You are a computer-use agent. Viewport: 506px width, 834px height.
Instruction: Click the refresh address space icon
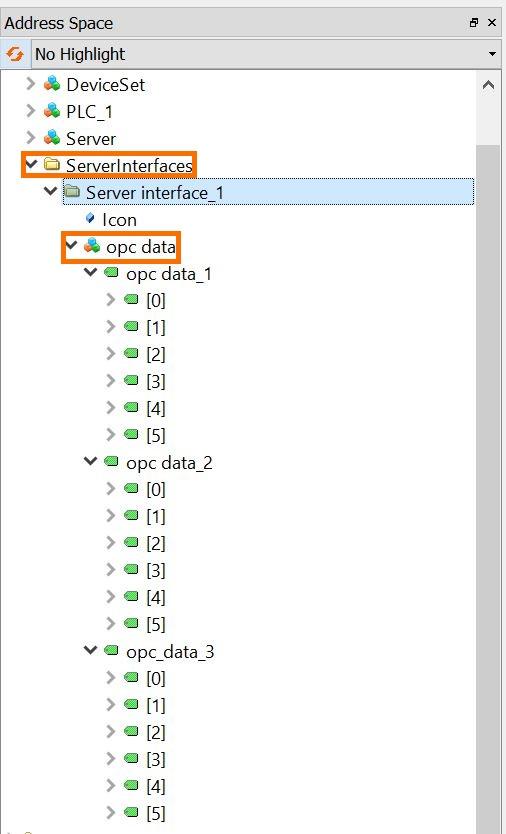click(x=15, y=54)
